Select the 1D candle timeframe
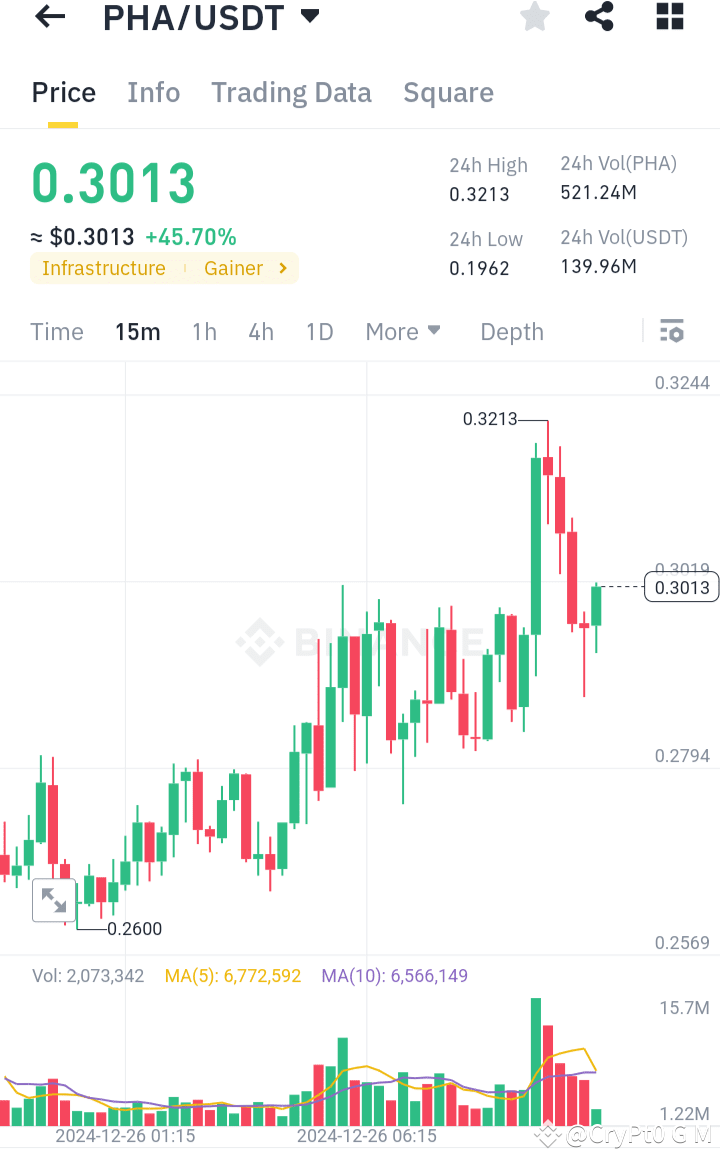 (x=319, y=331)
